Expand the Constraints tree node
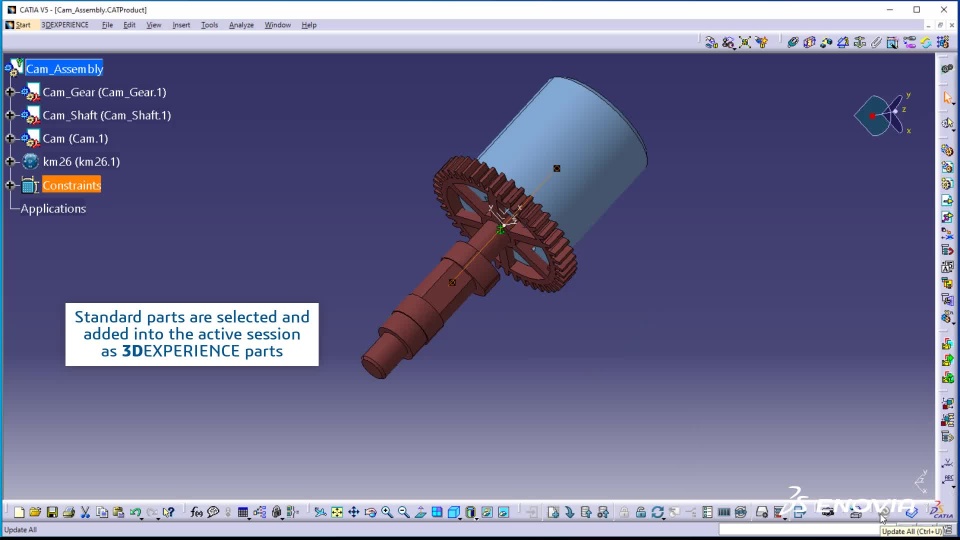960x540 pixels. pos(10,185)
